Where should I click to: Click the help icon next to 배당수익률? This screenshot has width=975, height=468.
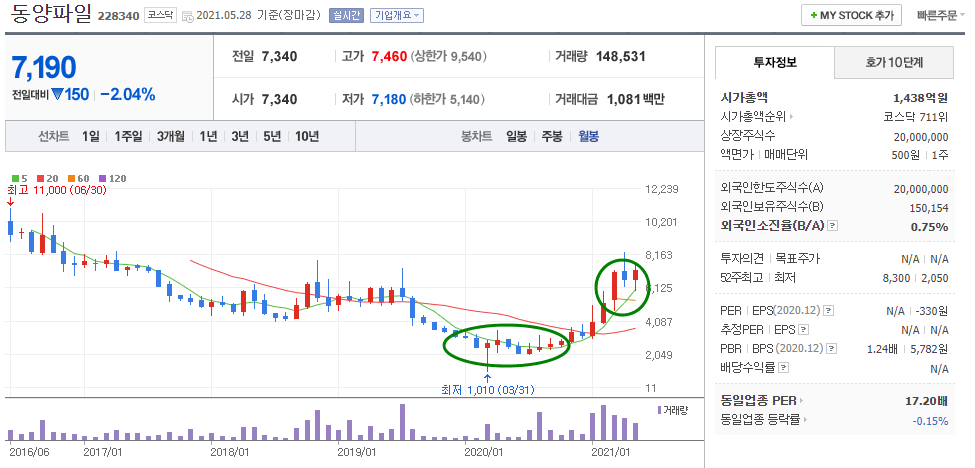coord(782,368)
